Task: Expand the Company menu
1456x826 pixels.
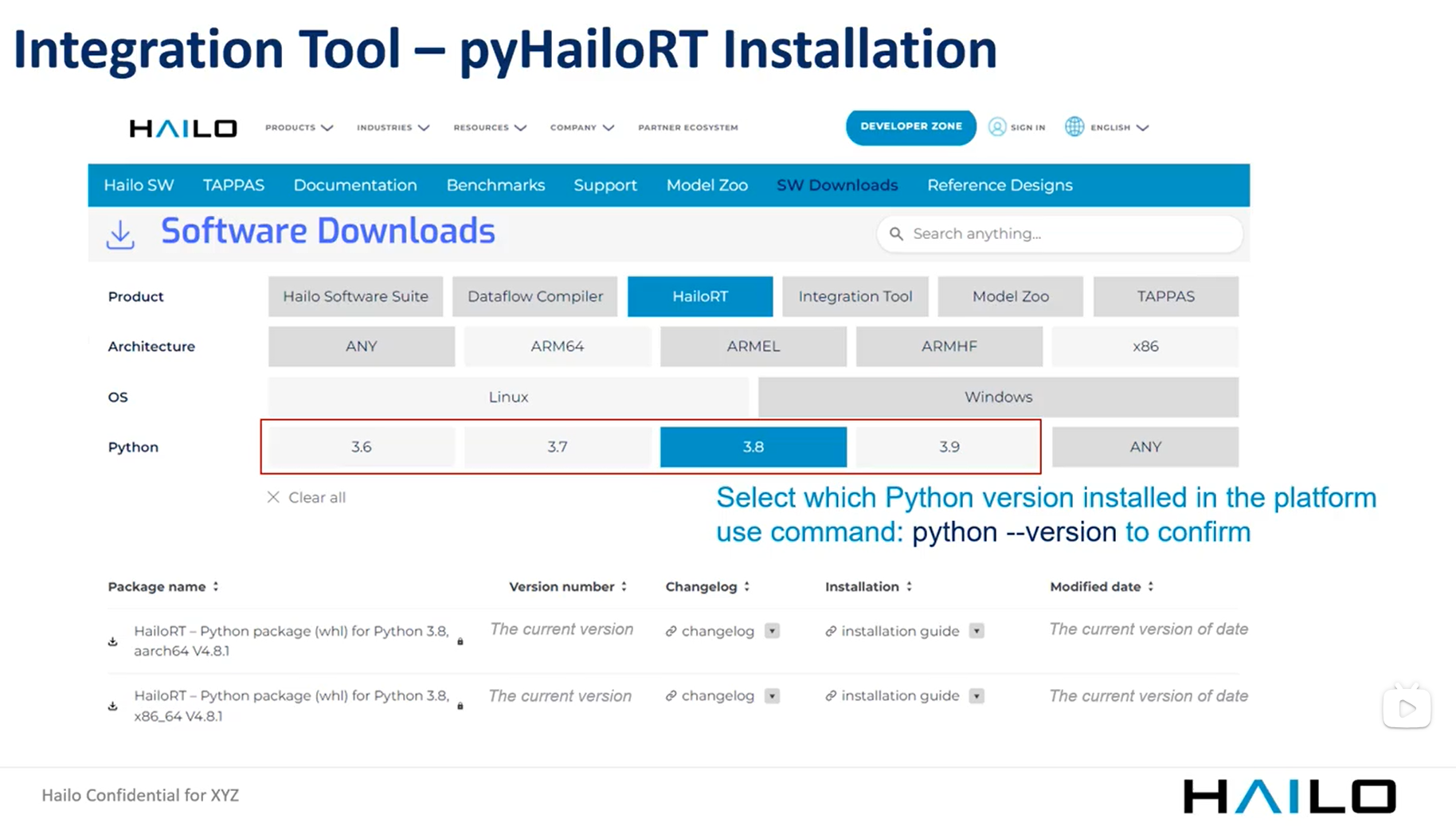Action: (x=582, y=127)
